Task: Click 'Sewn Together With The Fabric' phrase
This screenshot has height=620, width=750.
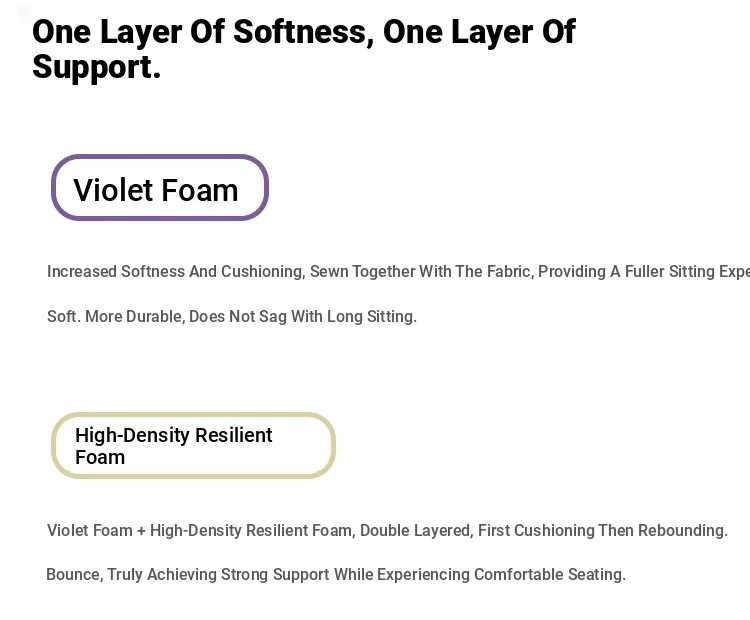Action: [x=420, y=272]
